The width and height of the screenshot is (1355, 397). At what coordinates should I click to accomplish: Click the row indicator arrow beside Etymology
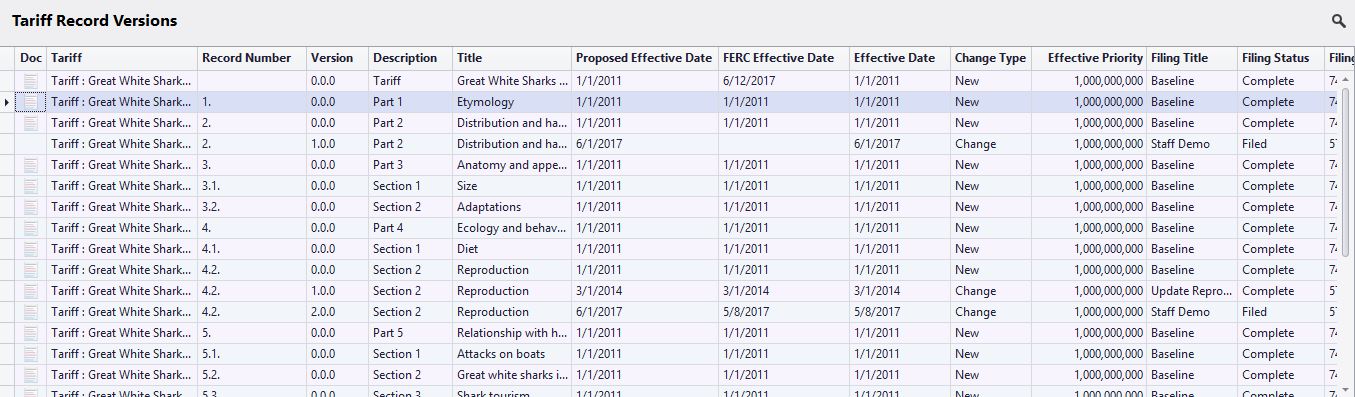pos(8,102)
